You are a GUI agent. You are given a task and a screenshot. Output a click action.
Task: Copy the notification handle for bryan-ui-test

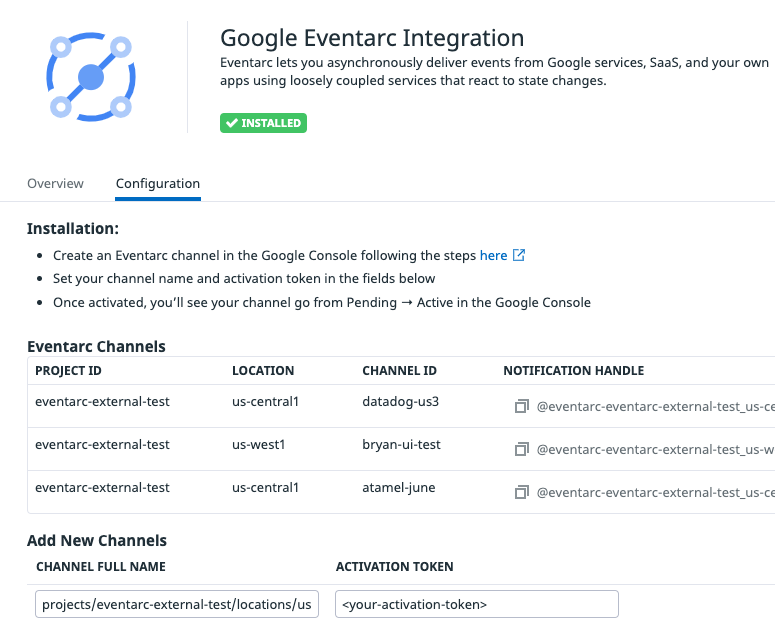click(521, 450)
